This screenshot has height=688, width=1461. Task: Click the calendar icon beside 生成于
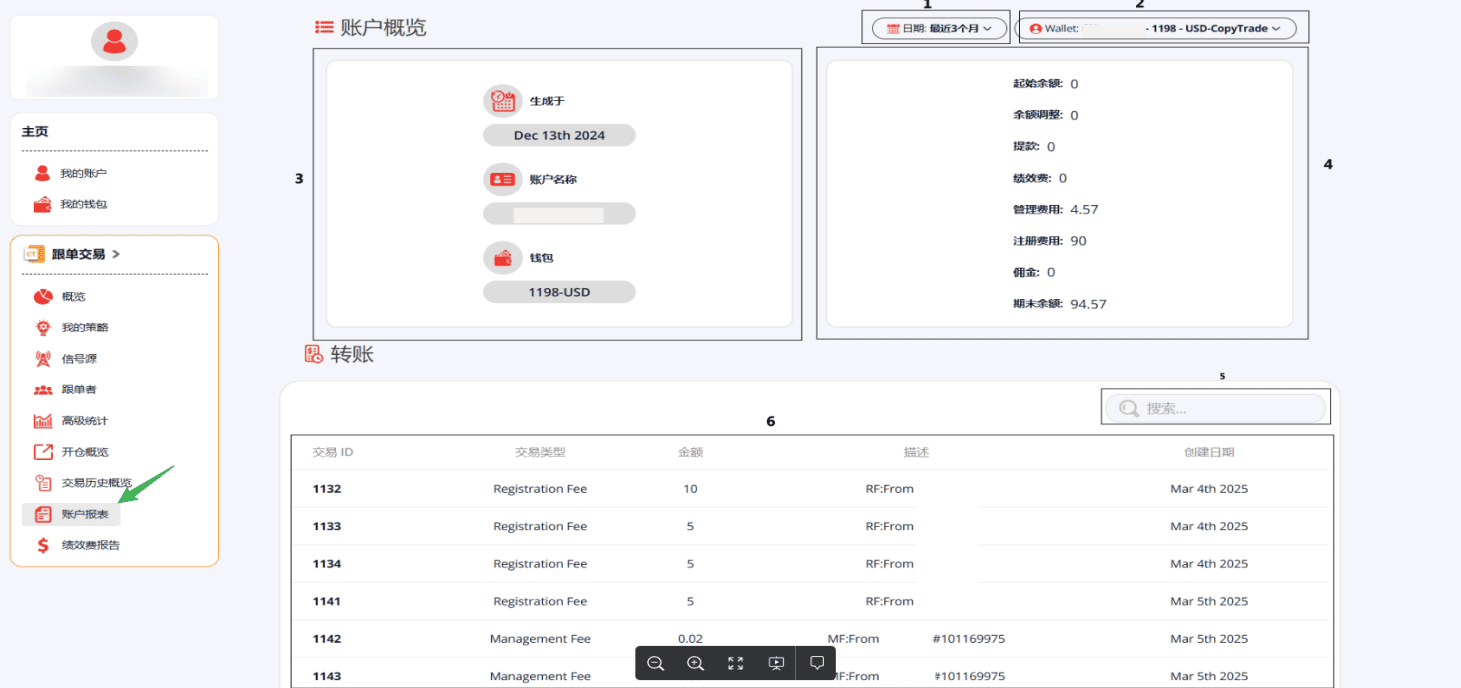coord(502,101)
